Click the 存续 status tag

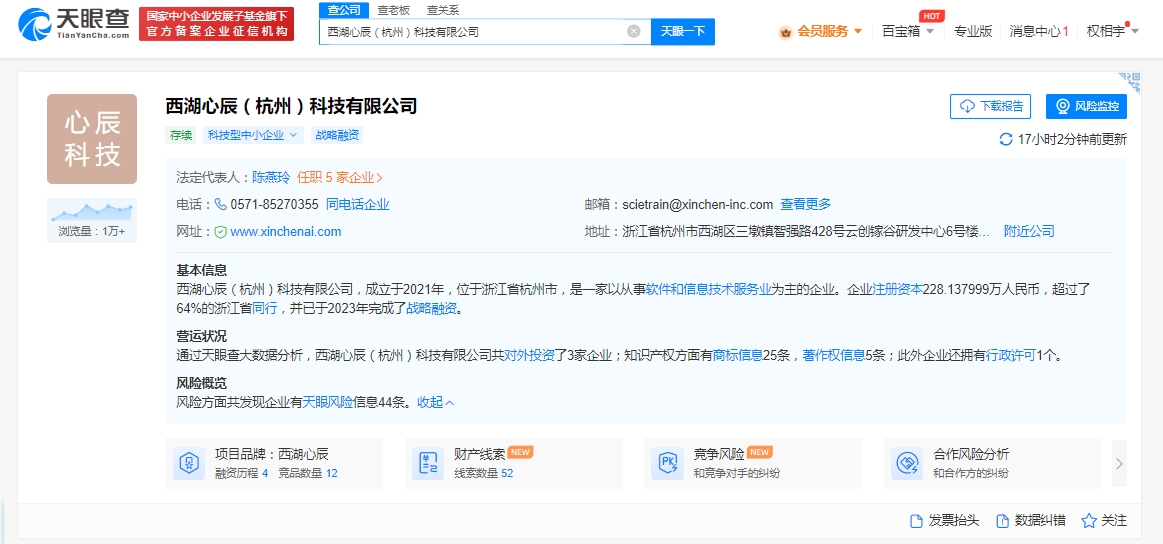181,135
